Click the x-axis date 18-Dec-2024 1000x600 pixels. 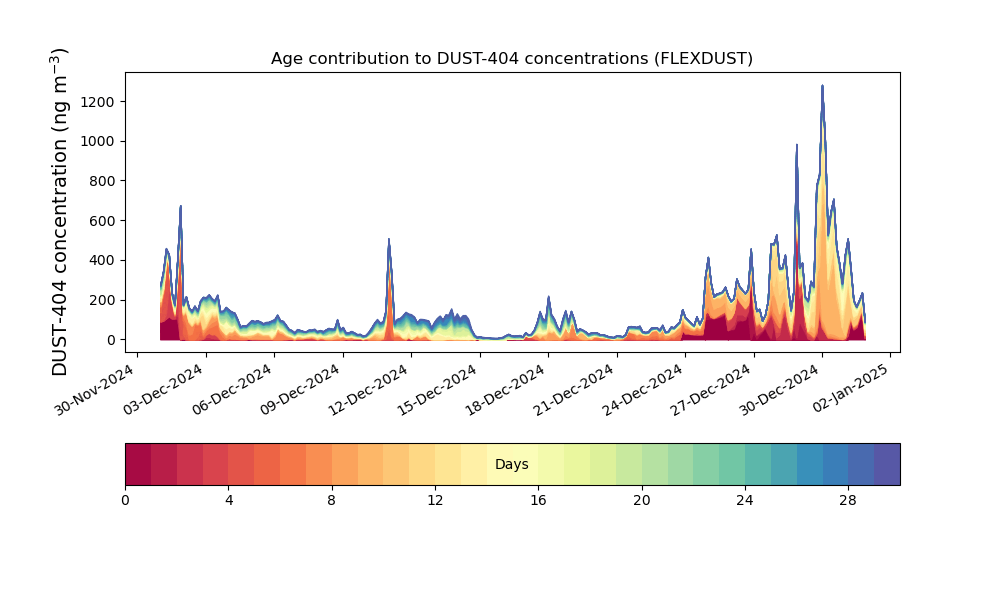pyautogui.click(x=505, y=390)
